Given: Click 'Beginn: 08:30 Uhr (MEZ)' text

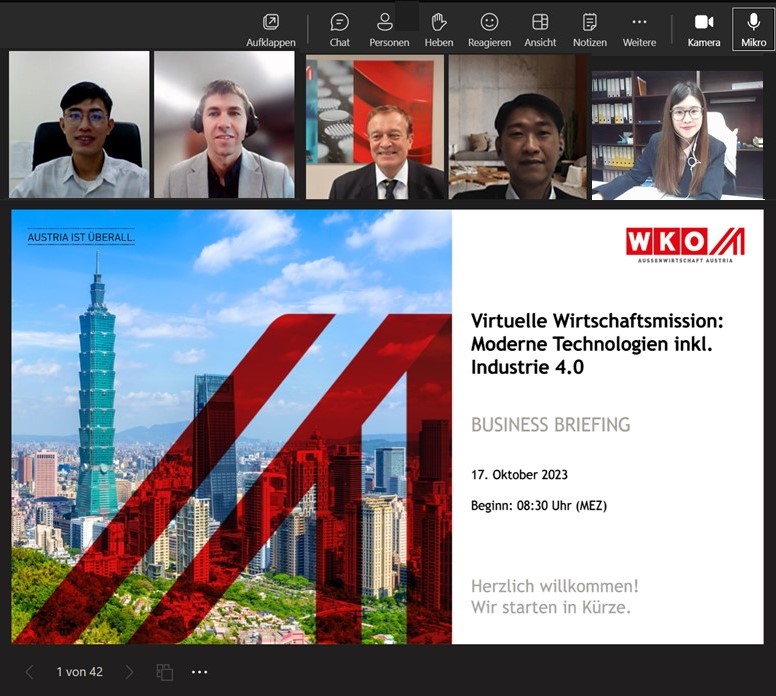Looking at the screenshot, I should (x=538, y=505).
